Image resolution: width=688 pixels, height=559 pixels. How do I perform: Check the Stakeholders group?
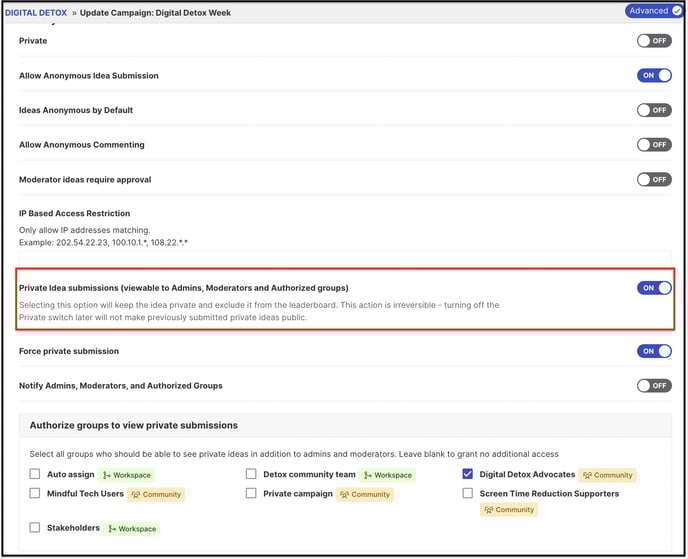(35, 527)
